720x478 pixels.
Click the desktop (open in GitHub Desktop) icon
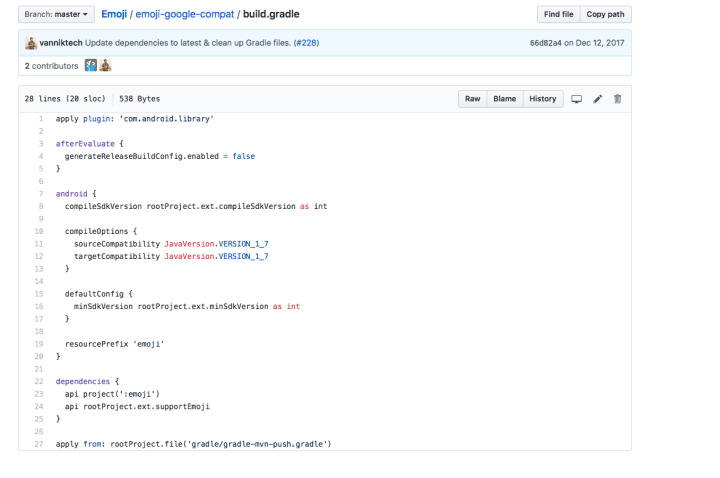576,99
